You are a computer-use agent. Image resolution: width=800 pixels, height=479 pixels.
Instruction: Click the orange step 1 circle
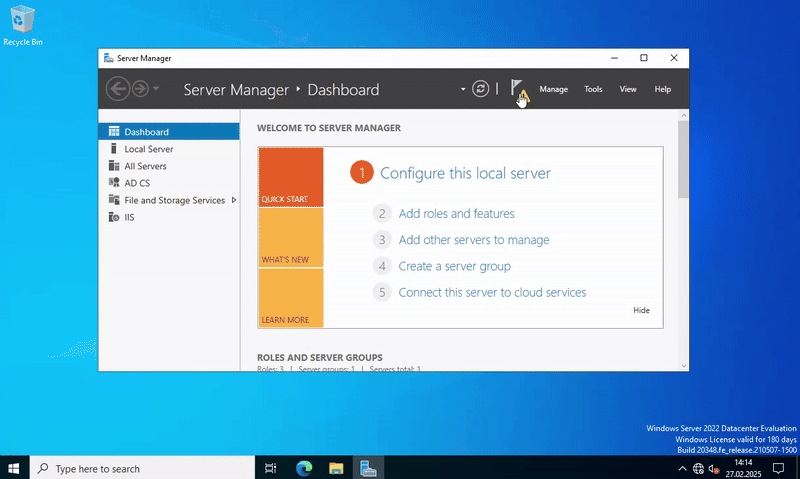362,172
